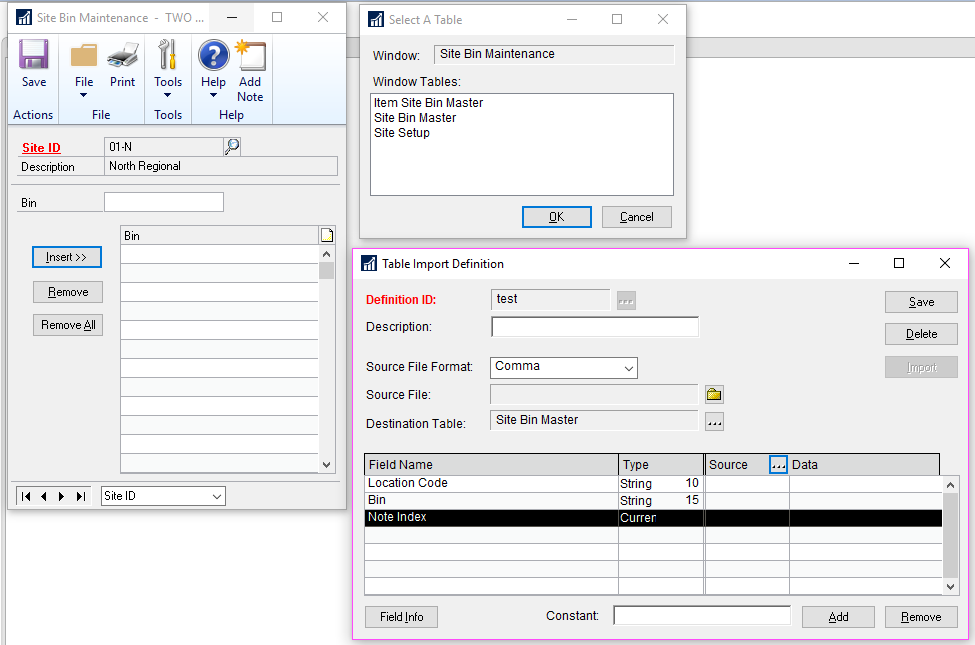
Task: Click the Description input field
Action: 595,327
